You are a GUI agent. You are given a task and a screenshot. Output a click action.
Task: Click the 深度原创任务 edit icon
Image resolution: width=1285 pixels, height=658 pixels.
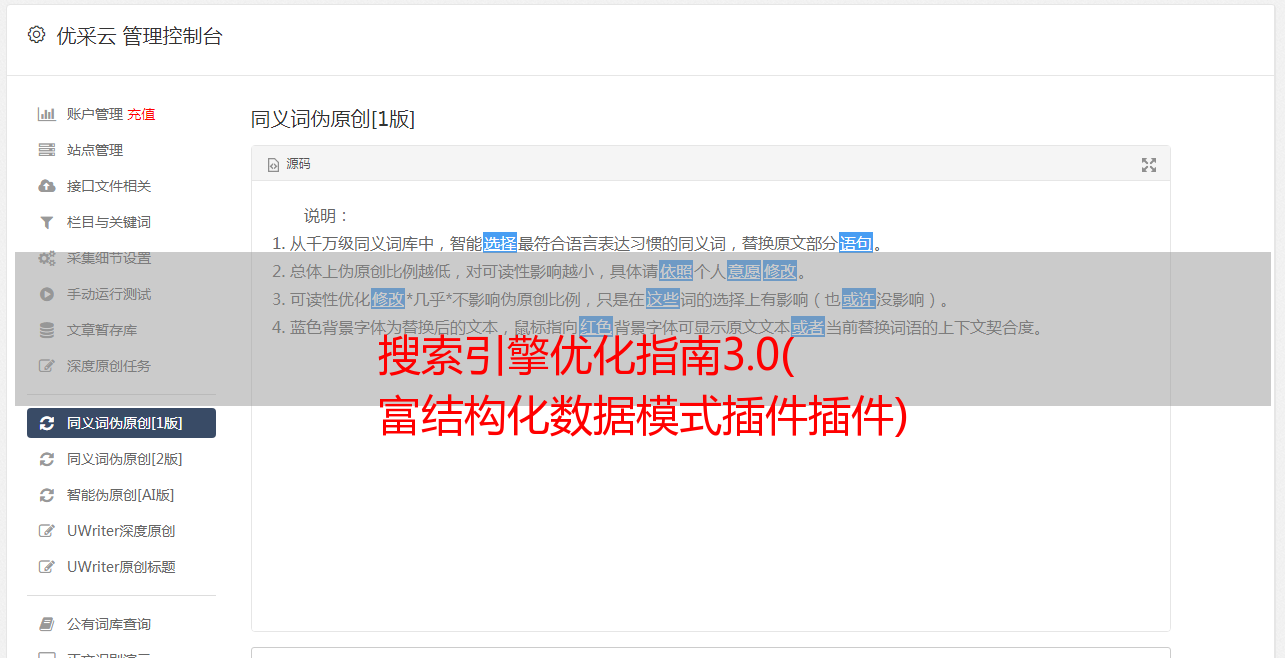coord(46,366)
